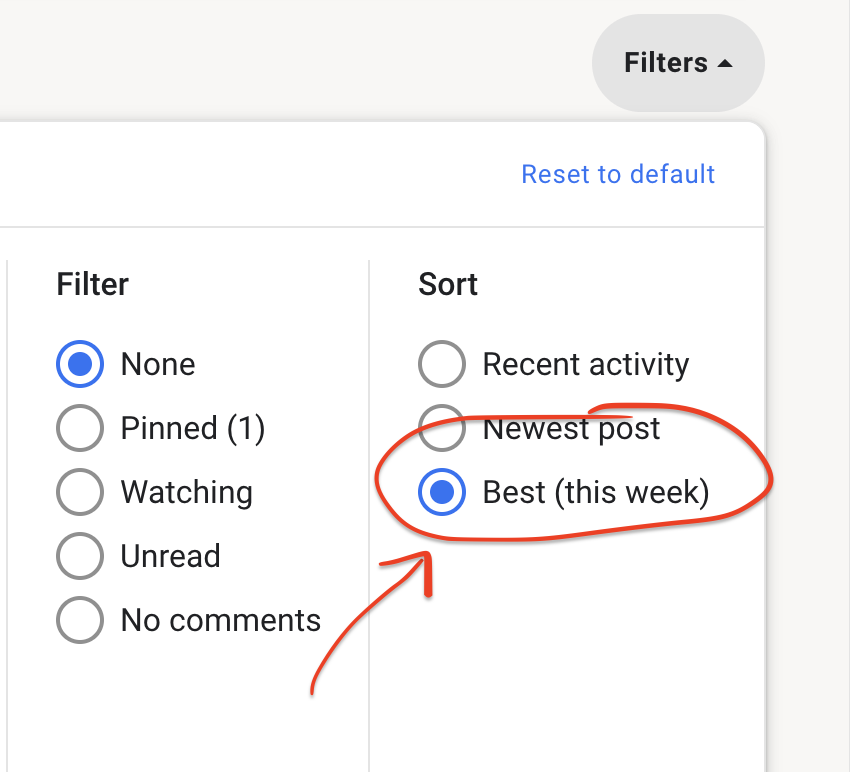Click the Filter column header

92,284
